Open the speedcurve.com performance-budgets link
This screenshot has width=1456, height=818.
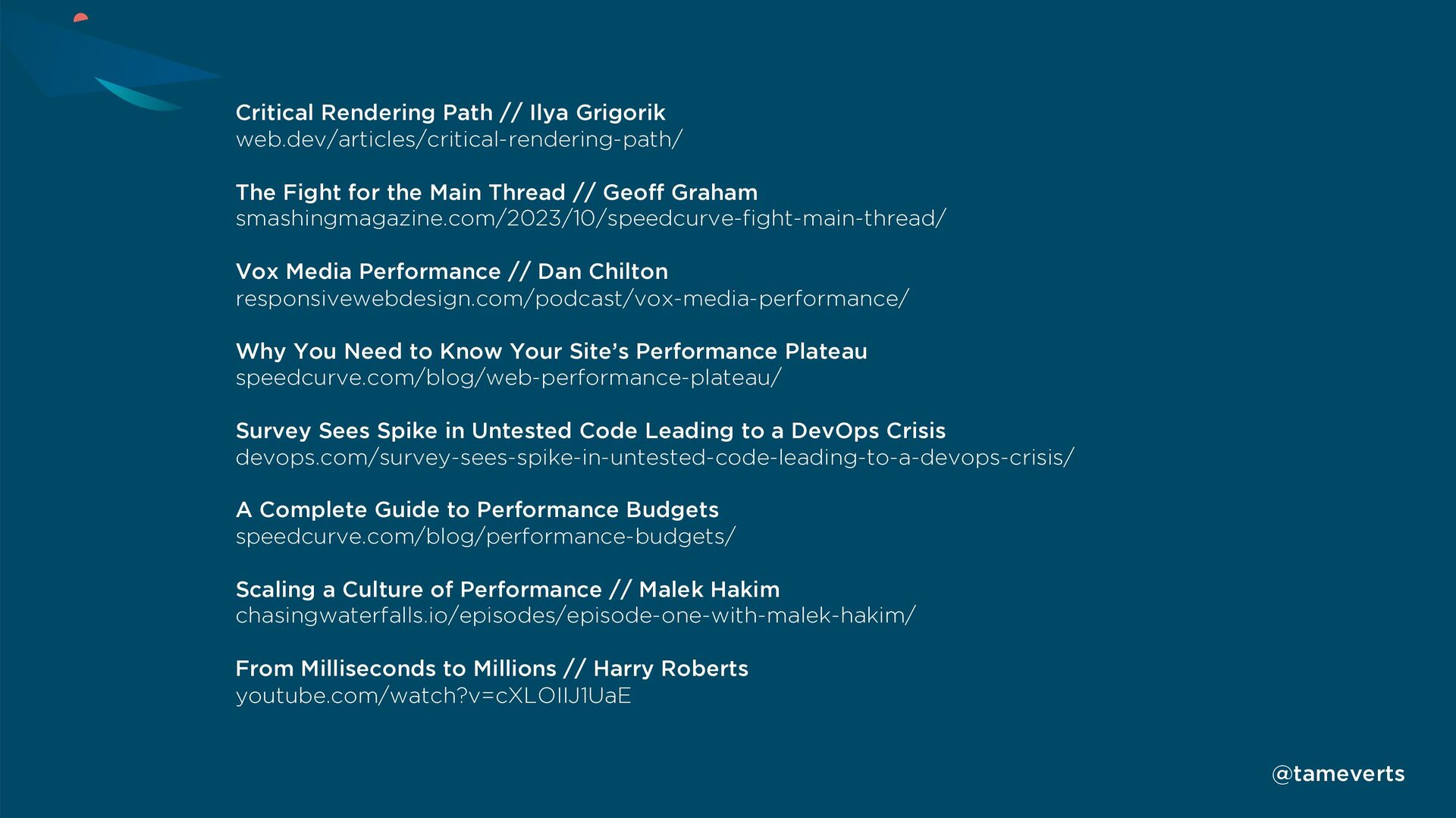(x=485, y=537)
